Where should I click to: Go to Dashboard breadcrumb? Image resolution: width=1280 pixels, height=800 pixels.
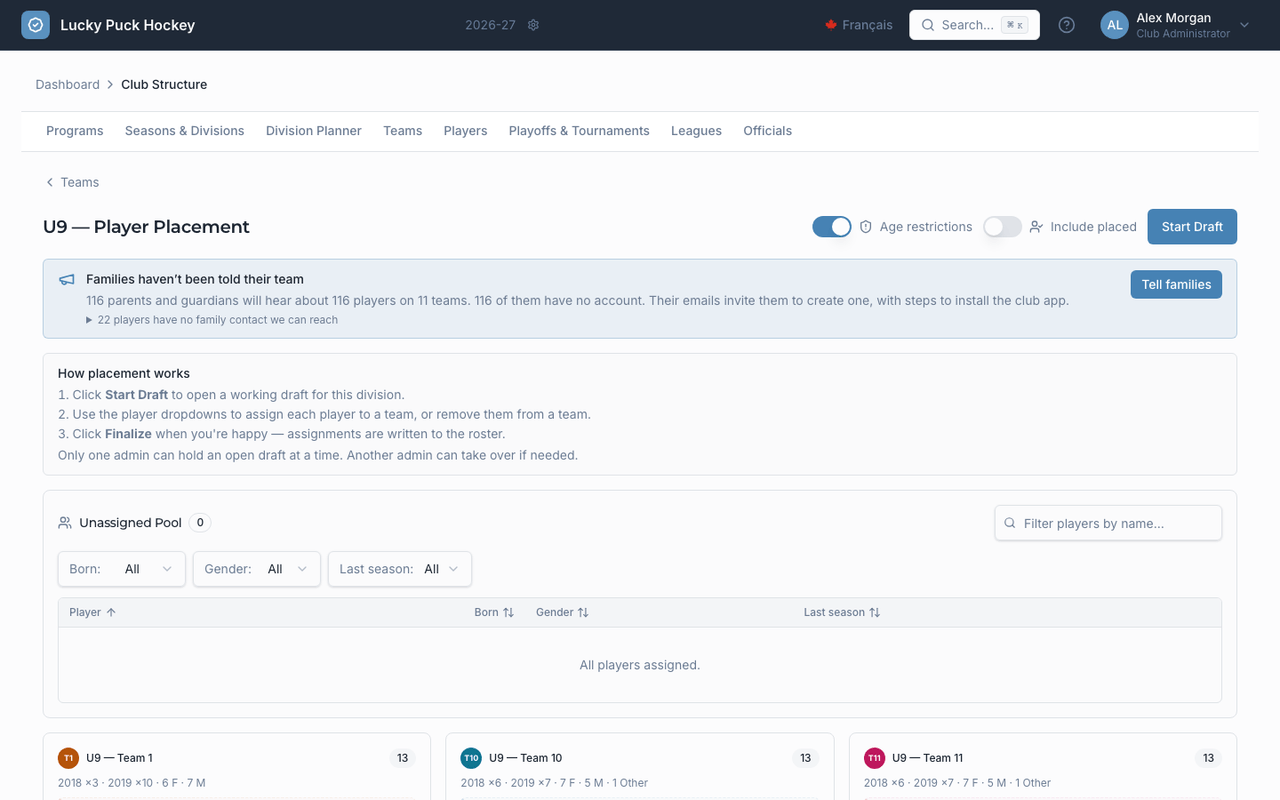tap(68, 85)
